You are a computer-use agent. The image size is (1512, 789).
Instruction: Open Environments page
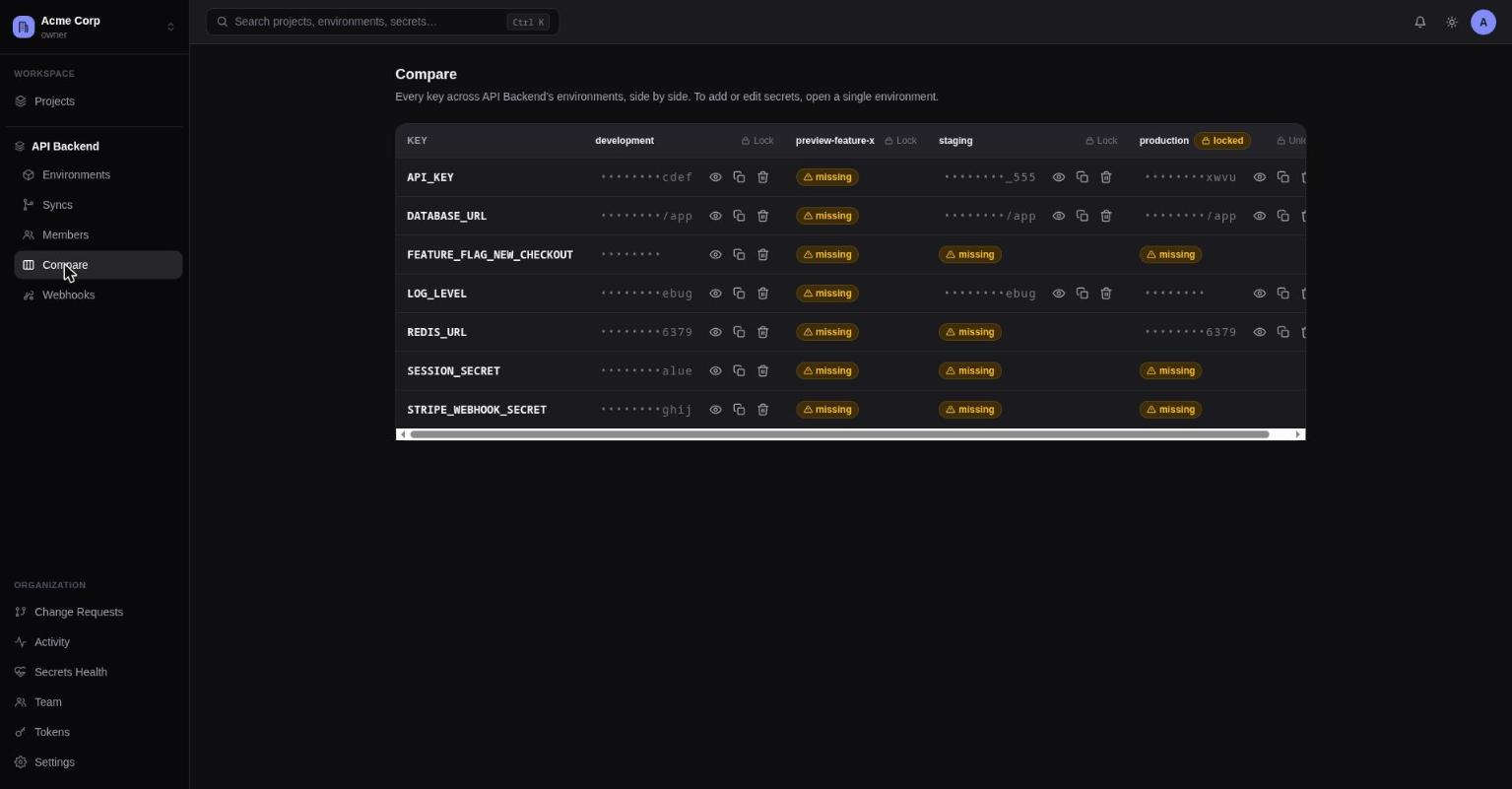pyautogui.click(x=99, y=175)
